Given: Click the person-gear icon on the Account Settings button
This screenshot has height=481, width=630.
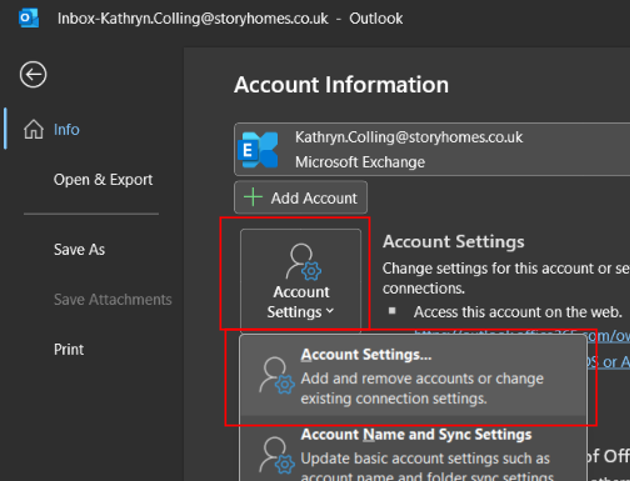Looking at the screenshot, I should tap(303, 261).
